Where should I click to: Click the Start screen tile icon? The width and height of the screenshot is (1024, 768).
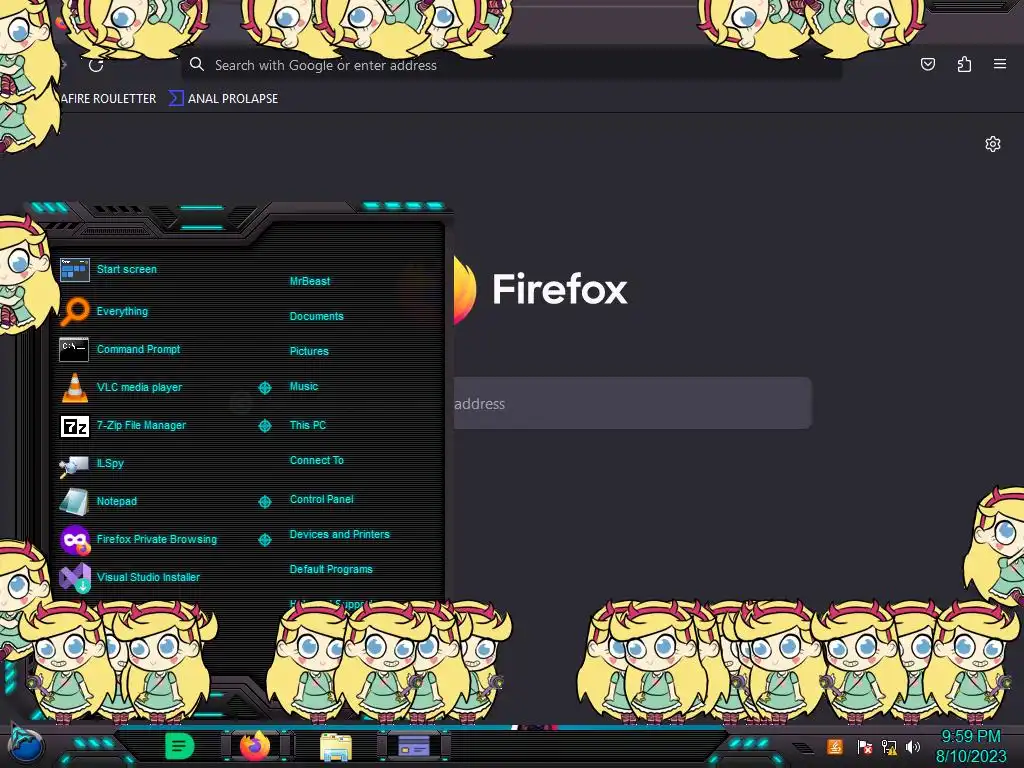coord(74,269)
